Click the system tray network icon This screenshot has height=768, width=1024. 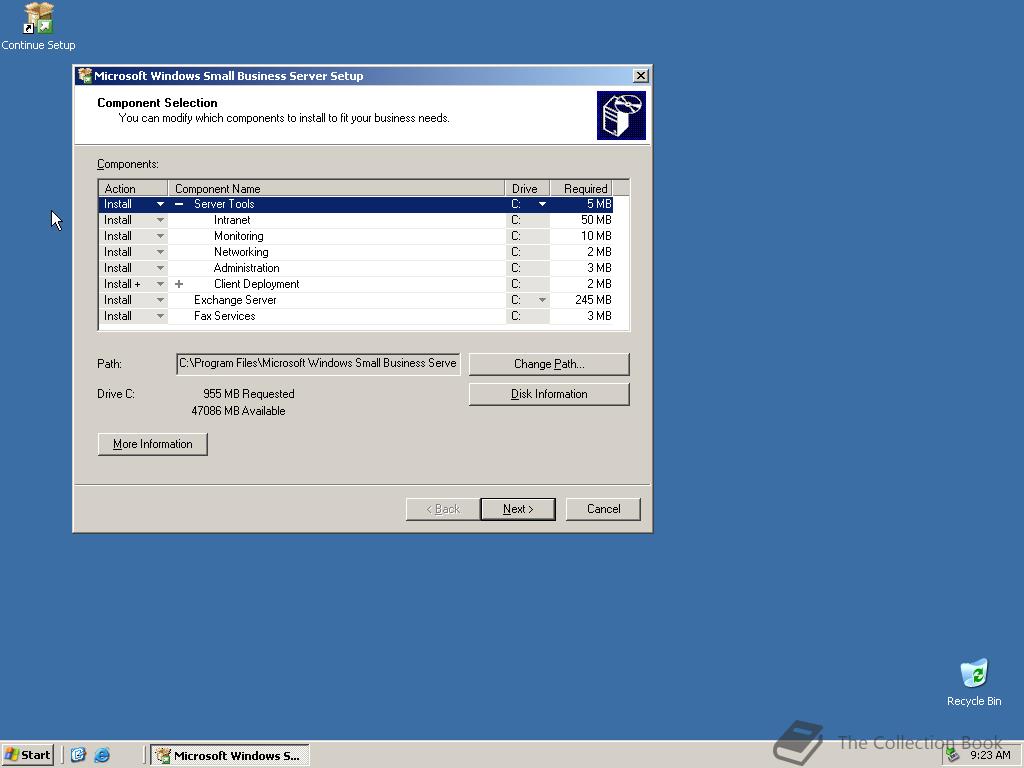pos(953,755)
